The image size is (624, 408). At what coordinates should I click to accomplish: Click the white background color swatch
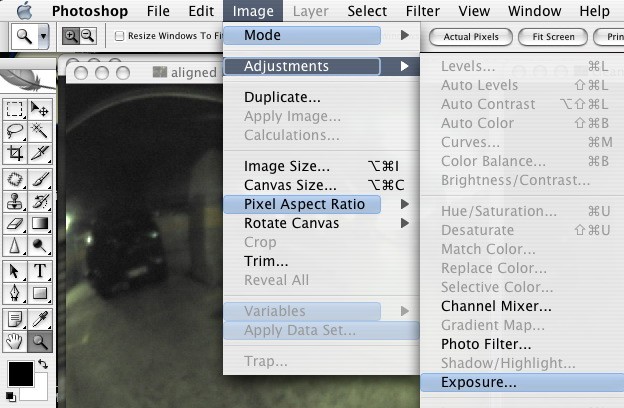(38, 390)
